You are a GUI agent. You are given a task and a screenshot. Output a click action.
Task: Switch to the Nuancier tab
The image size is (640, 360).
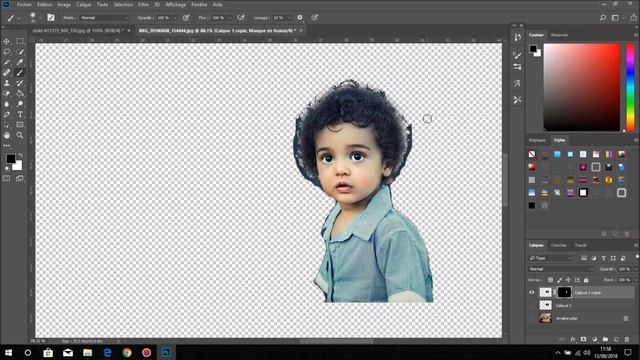[559, 35]
